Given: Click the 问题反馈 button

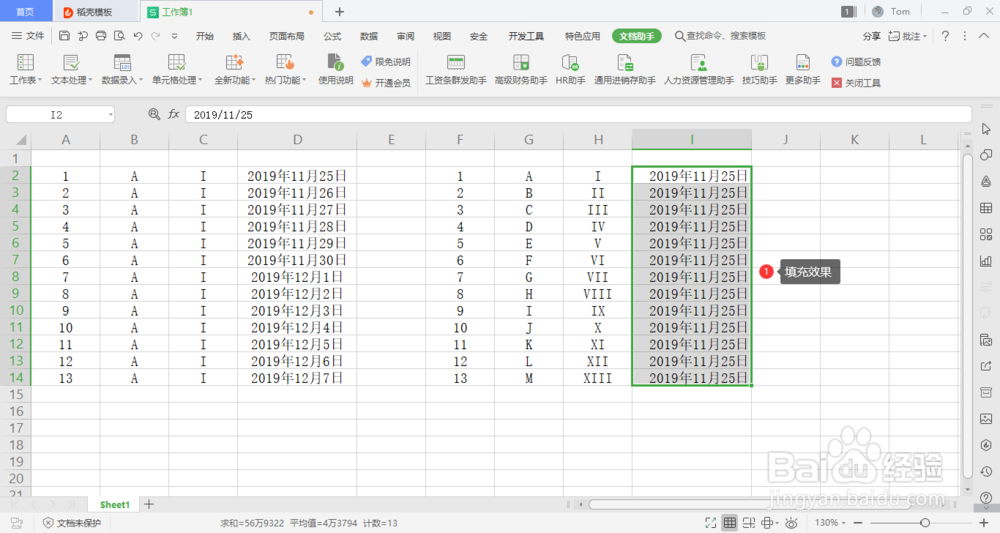Looking at the screenshot, I should [856, 62].
